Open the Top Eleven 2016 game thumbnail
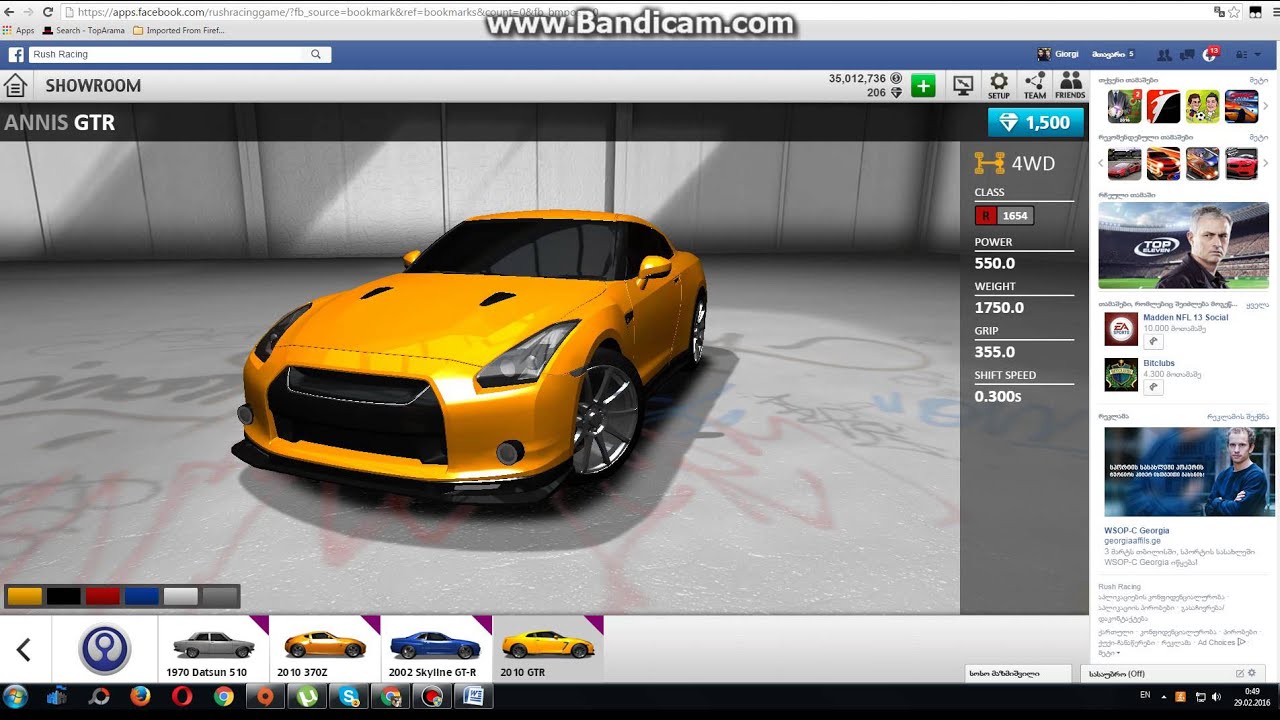Image resolution: width=1280 pixels, height=720 pixels. (x=1124, y=106)
